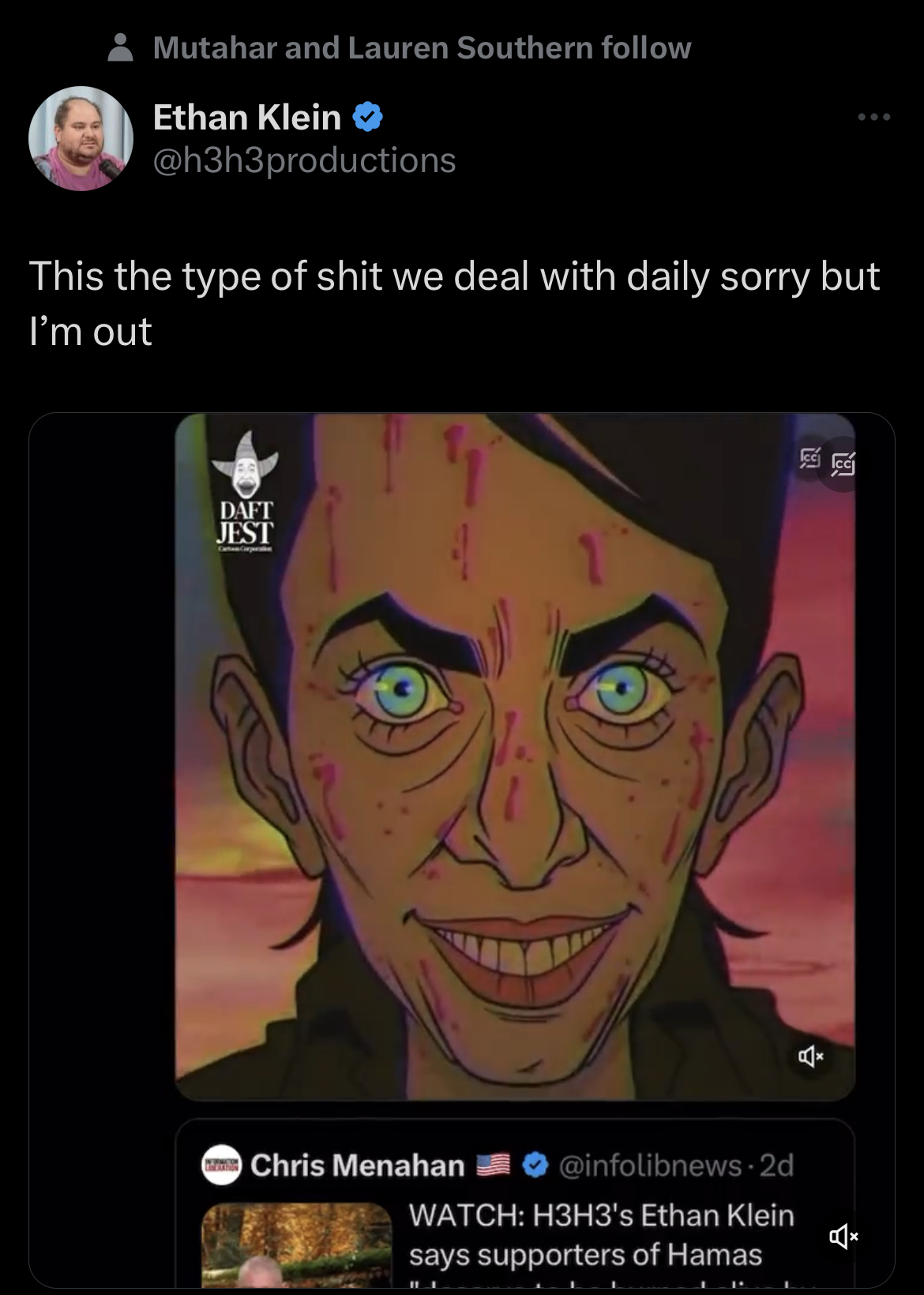Screen dimensions: 924x1295
Task: Unmute via the bottom-right tweet speaker icon
Action: [x=843, y=1236]
